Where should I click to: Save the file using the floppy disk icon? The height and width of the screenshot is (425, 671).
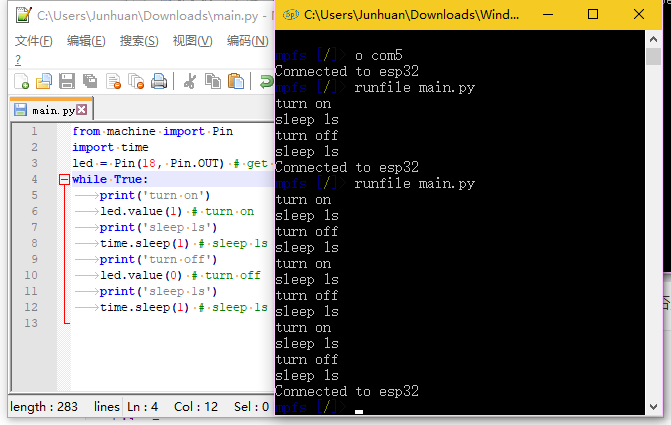67,81
